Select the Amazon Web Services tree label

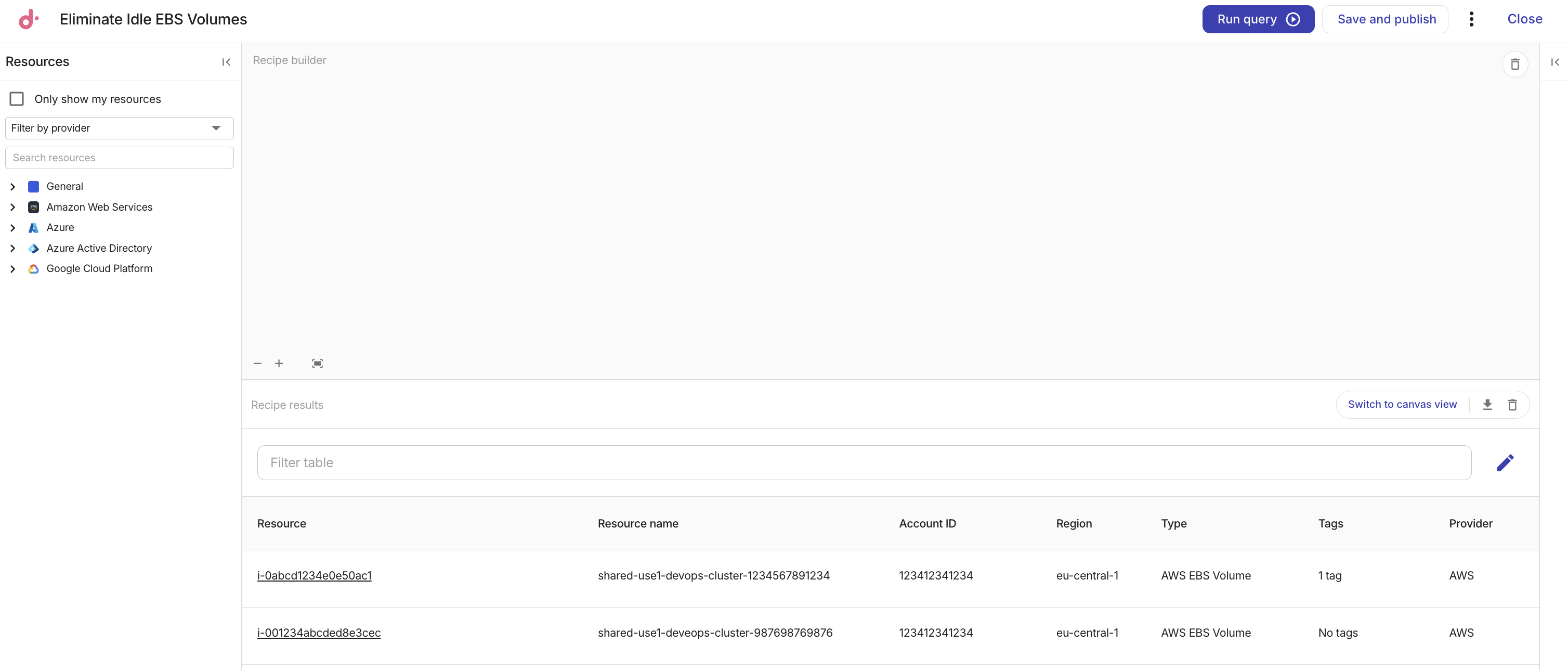click(99, 207)
